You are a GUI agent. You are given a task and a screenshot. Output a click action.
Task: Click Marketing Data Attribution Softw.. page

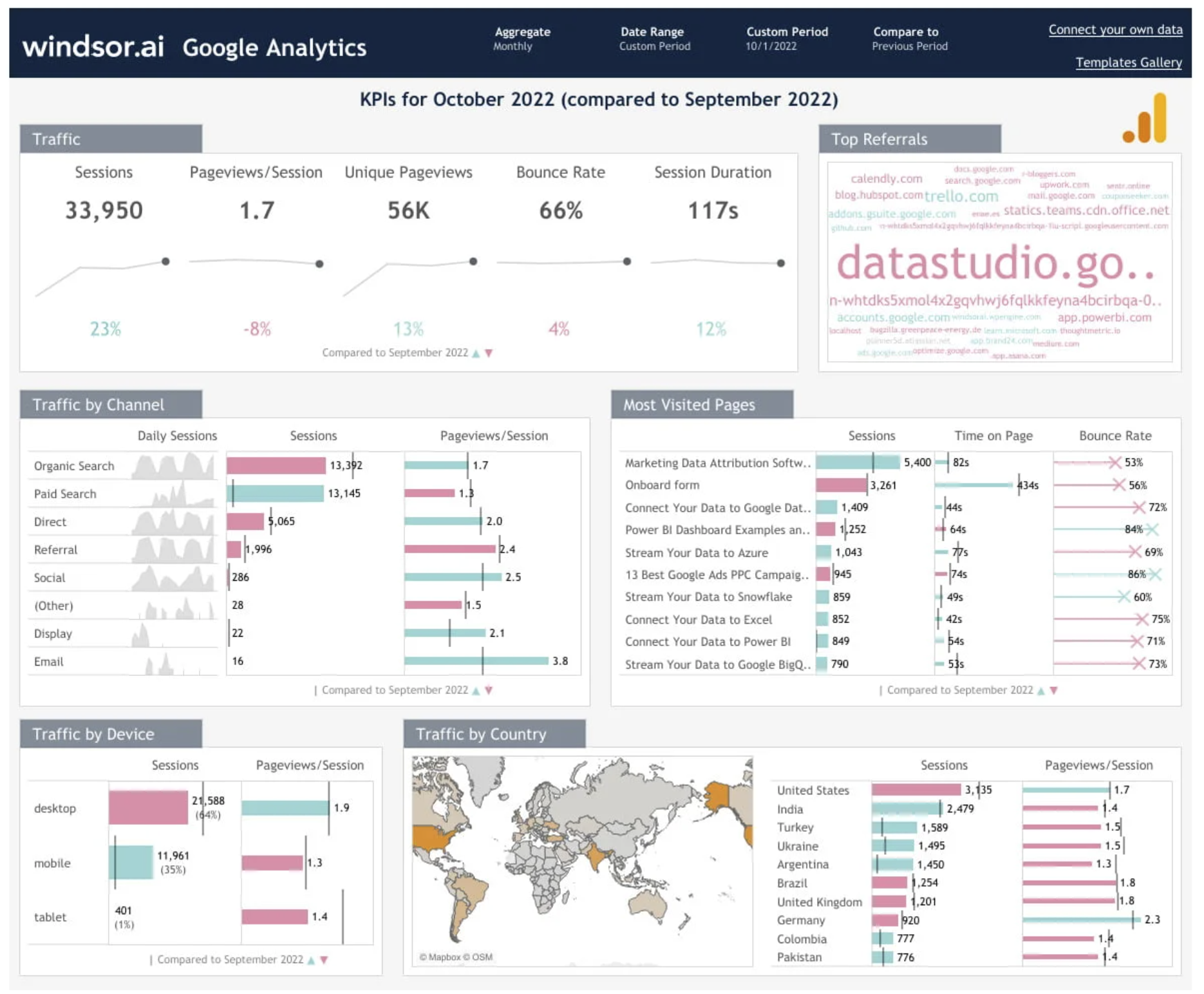[x=717, y=463]
